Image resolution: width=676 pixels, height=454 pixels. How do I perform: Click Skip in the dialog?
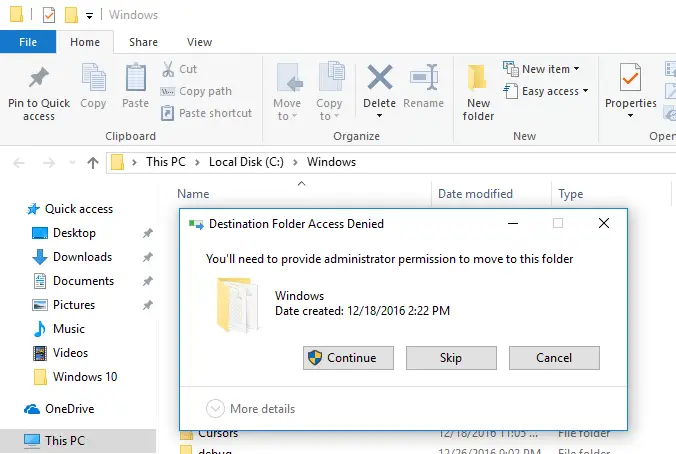(451, 358)
